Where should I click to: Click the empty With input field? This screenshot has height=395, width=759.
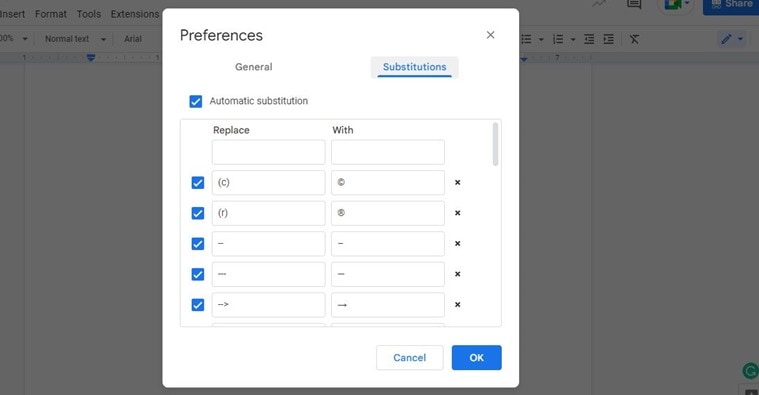click(x=388, y=152)
